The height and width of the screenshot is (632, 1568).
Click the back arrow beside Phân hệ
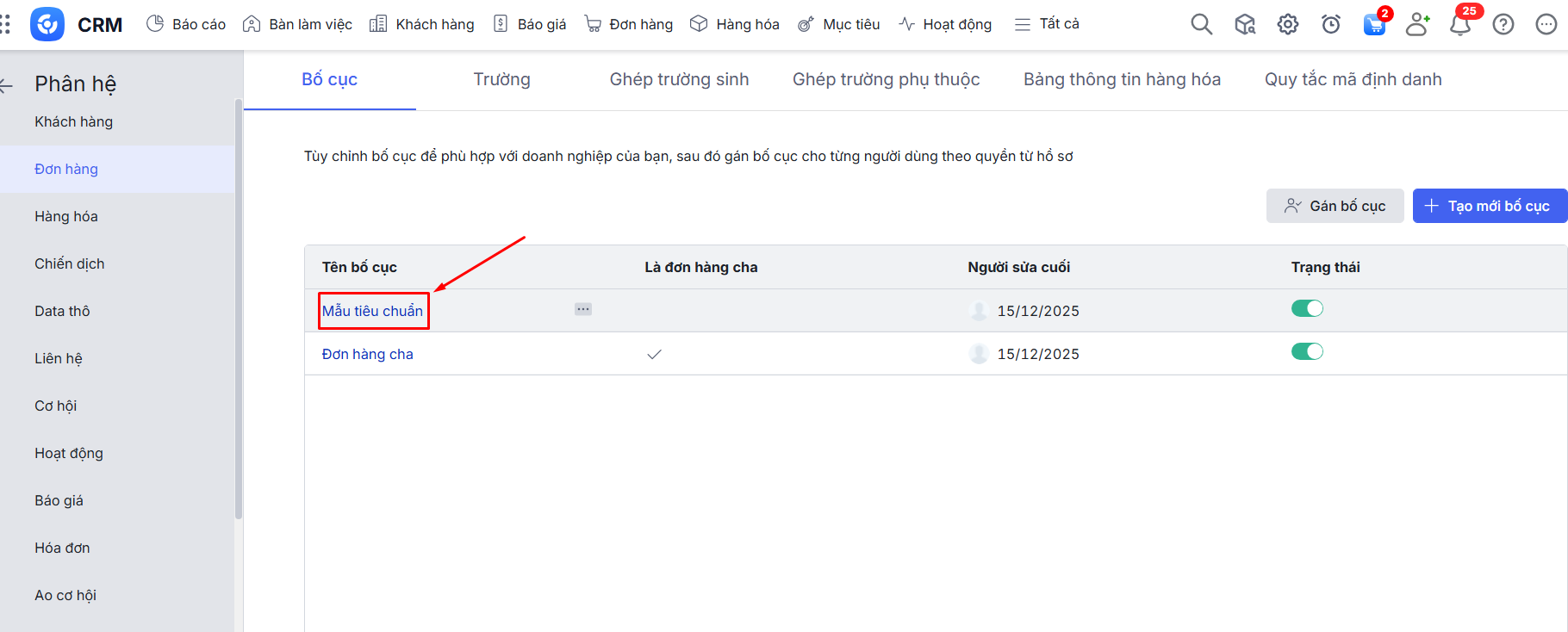point(7,84)
